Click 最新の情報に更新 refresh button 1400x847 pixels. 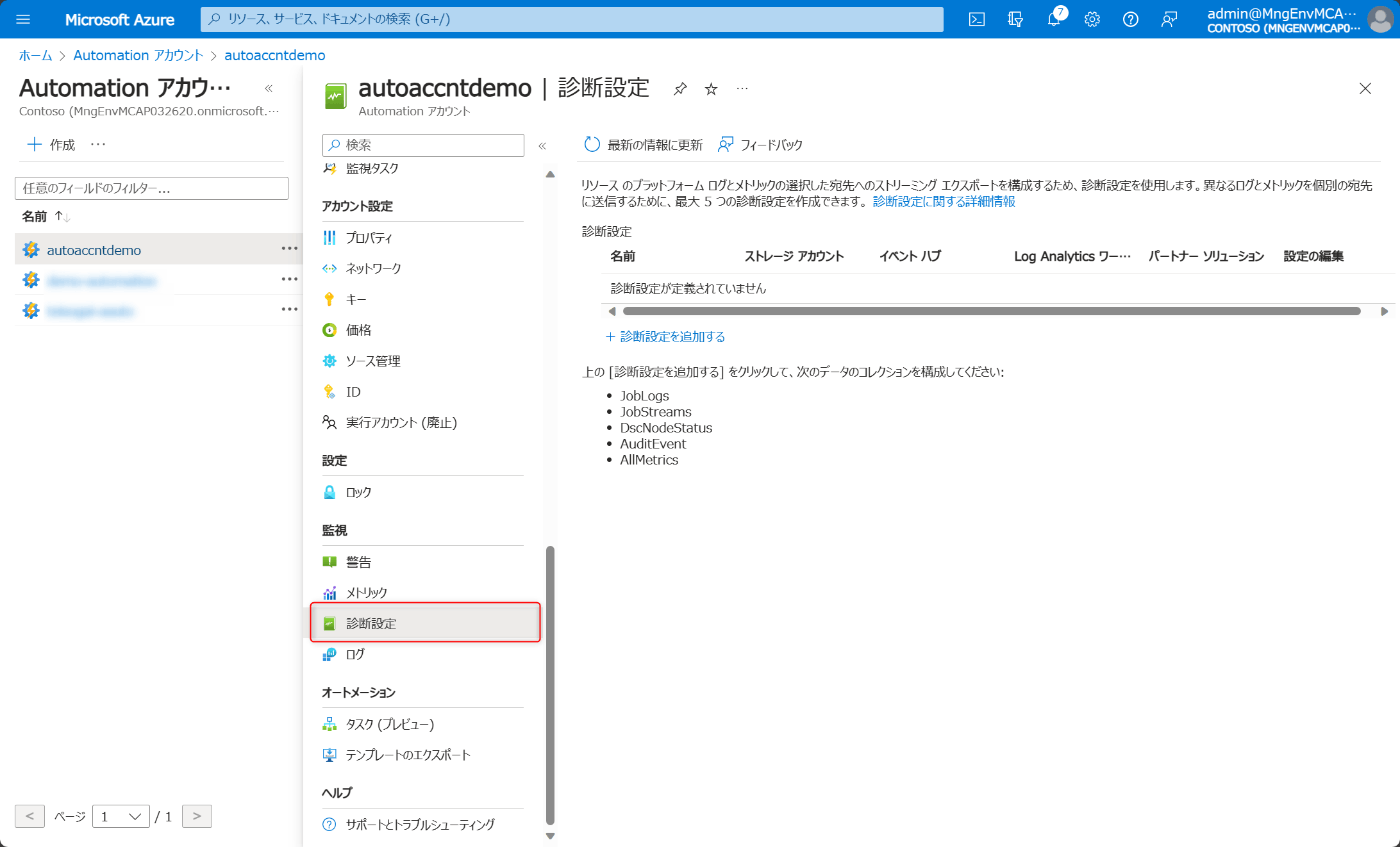pyautogui.click(x=643, y=145)
